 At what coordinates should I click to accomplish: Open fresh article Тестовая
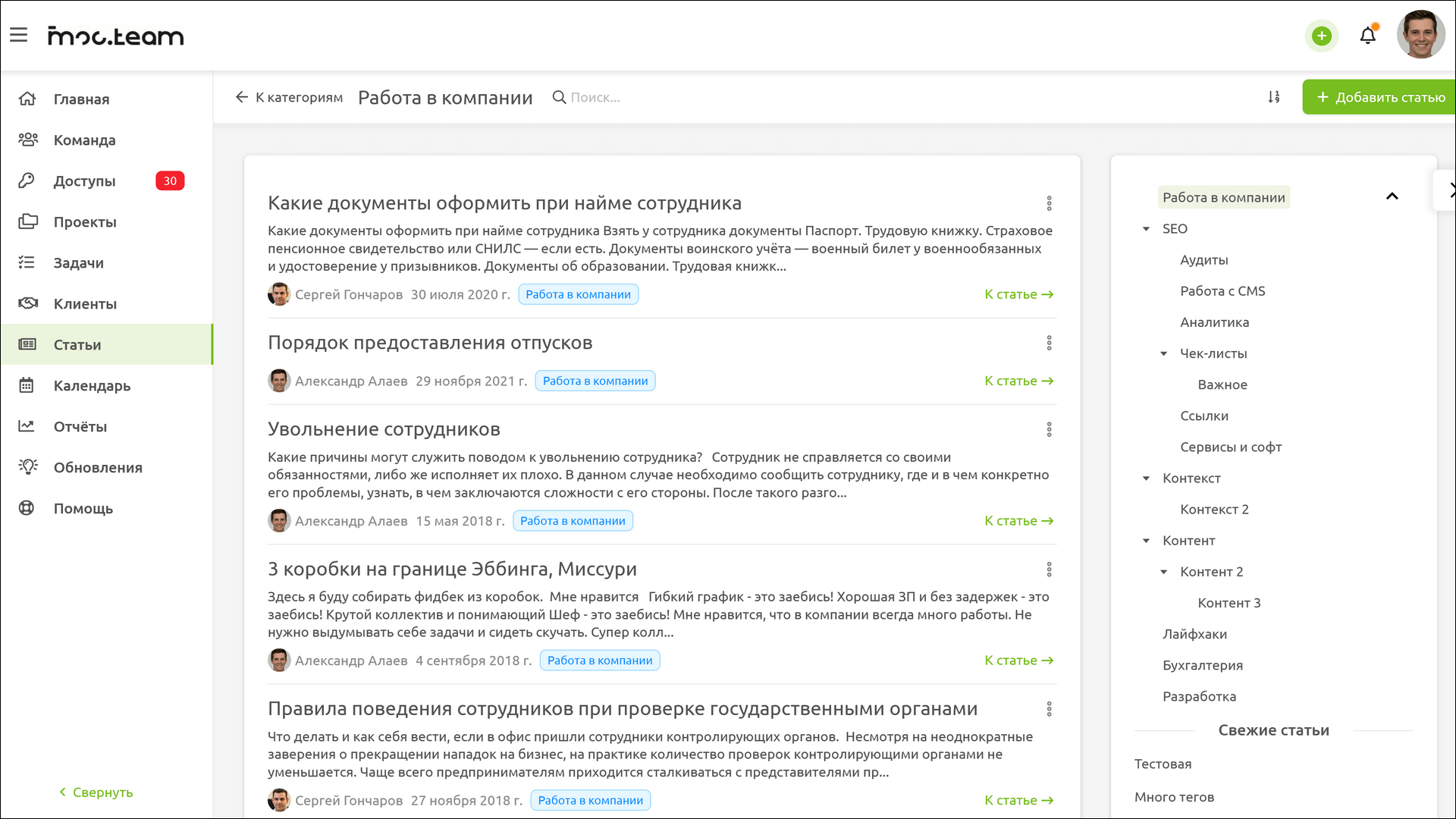[1163, 764]
